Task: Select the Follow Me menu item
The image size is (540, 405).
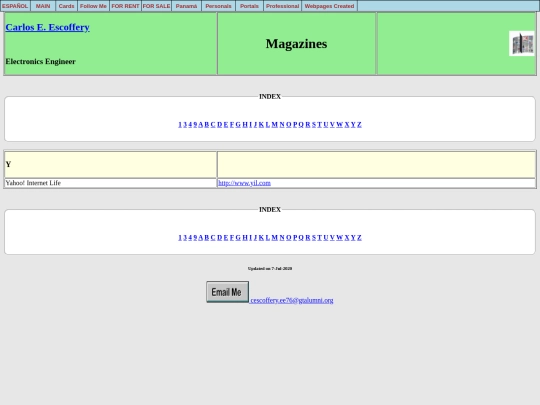Action: click(93, 6)
